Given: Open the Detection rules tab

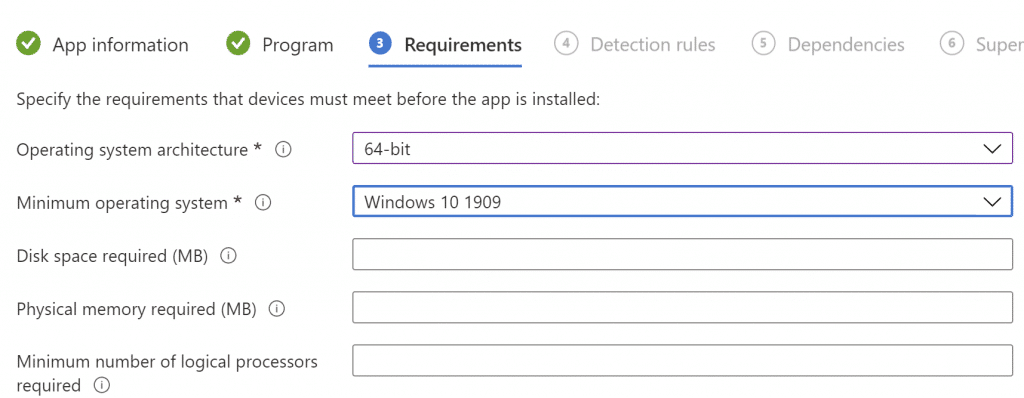Looking at the screenshot, I should coord(653,45).
